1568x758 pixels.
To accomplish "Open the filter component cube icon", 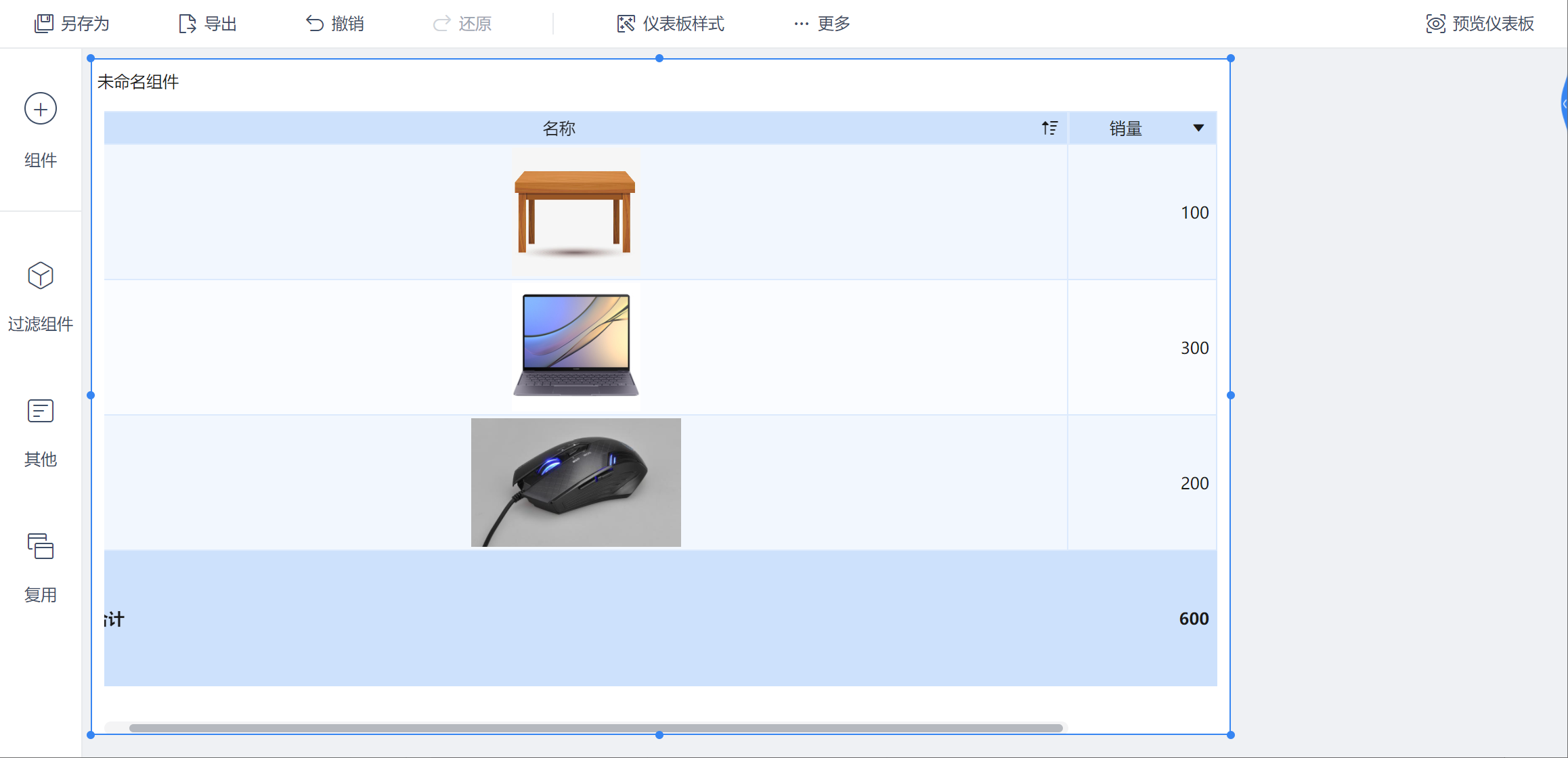I will click(41, 275).
